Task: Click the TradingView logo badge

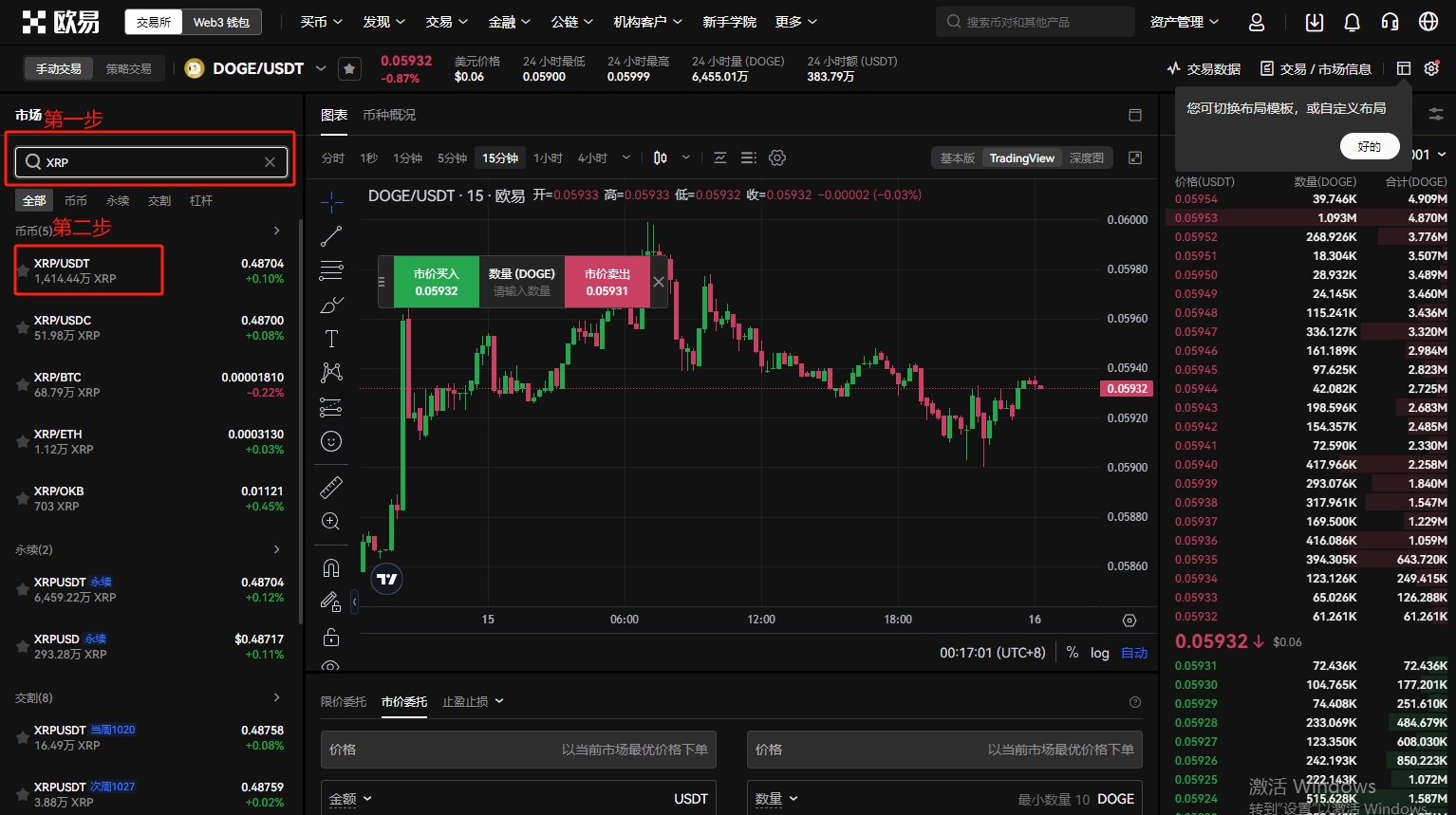Action: click(387, 579)
